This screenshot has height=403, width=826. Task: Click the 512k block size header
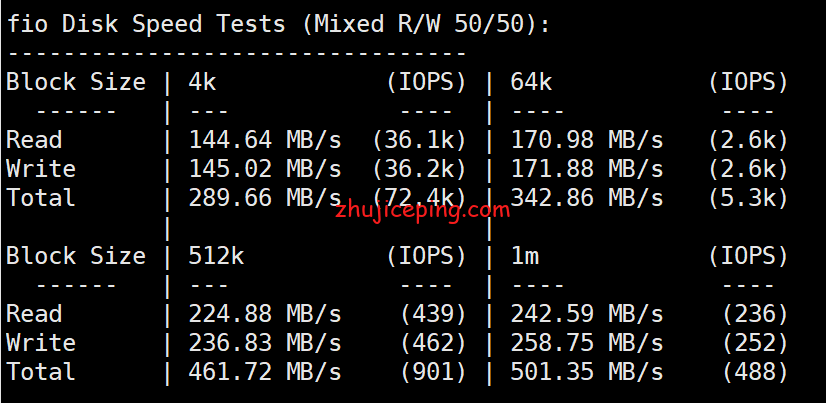[217, 256]
